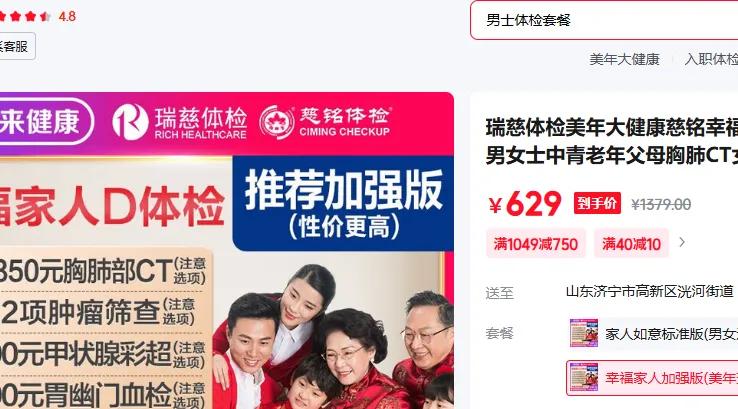Click the 慈铭体检 circular logo icon
This screenshot has height=409, width=738.
pyautogui.click(x=278, y=122)
